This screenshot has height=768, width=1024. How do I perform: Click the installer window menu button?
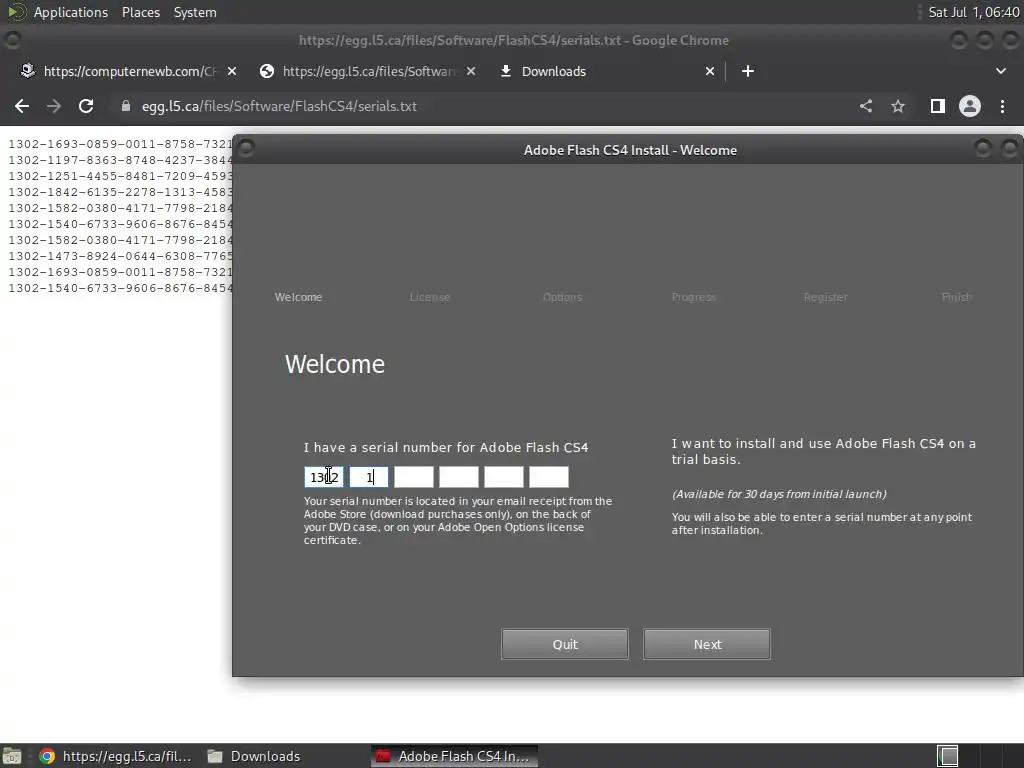point(246,150)
